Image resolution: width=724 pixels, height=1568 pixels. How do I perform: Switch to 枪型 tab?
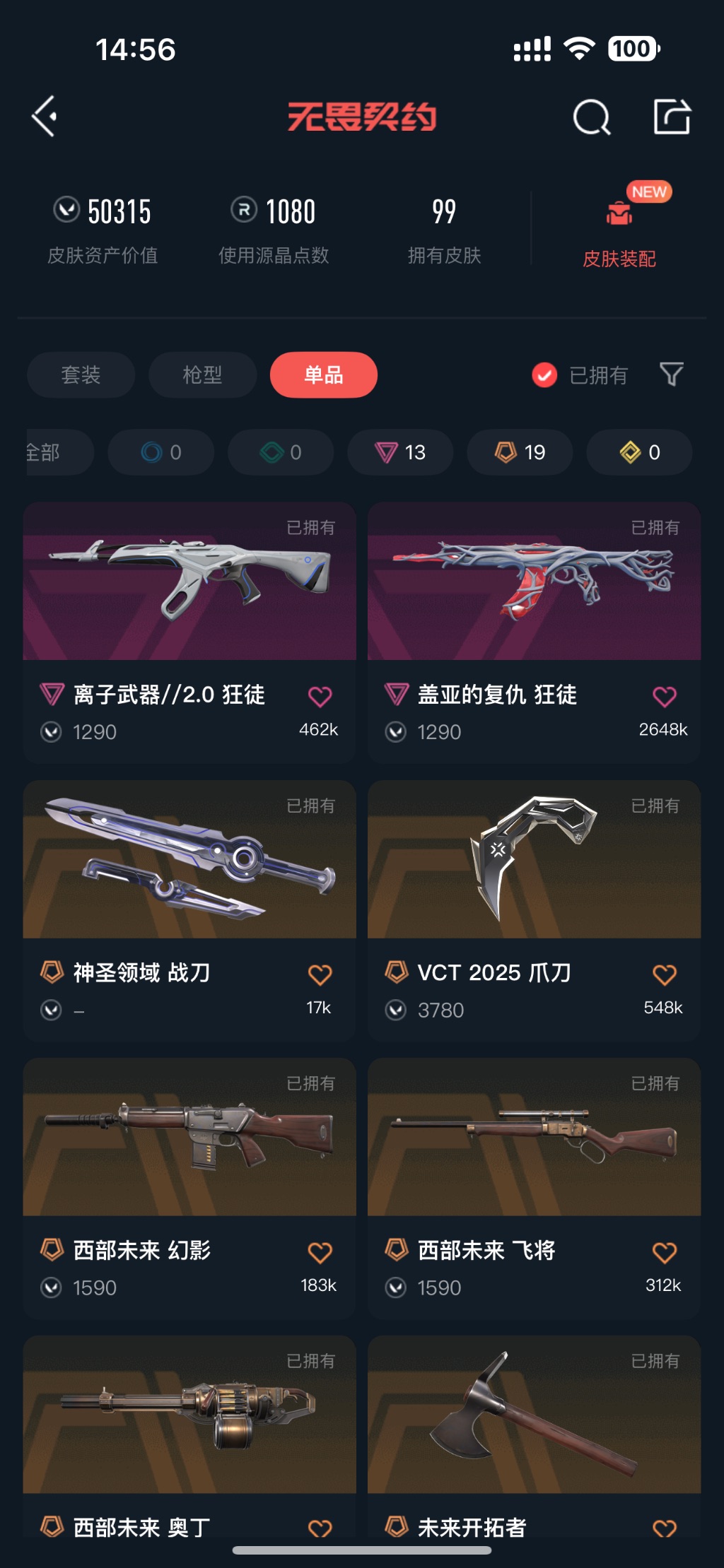(202, 375)
